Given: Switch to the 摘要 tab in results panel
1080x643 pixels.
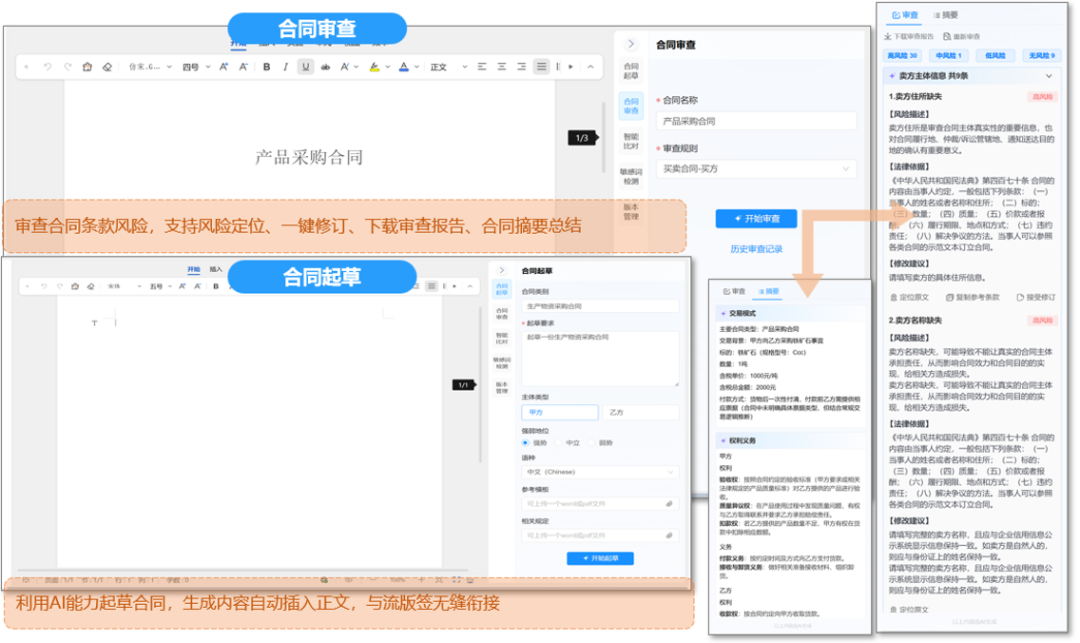Looking at the screenshot, I should tap(944, 15).
